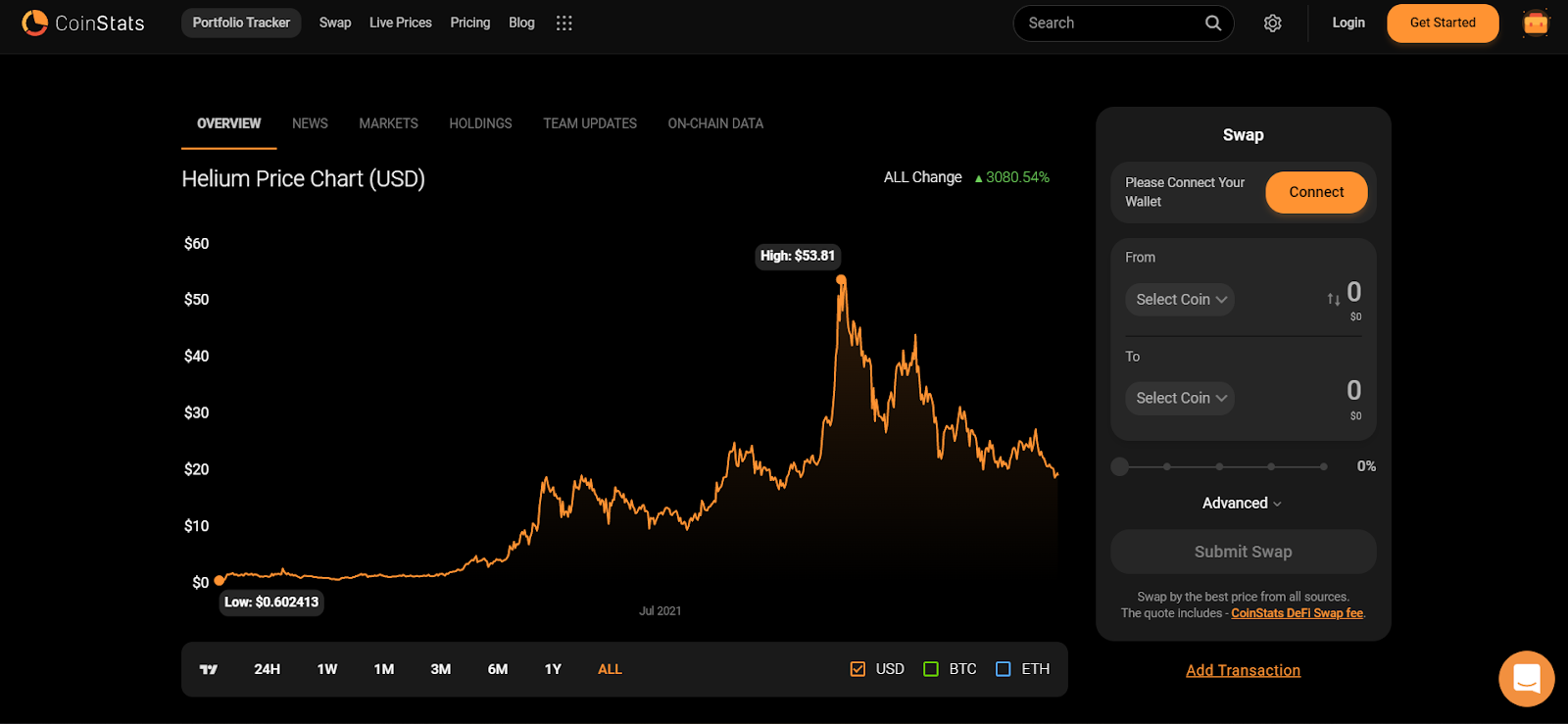
Task: Expand the Advanced options
Action: [x=1242, y=504]
